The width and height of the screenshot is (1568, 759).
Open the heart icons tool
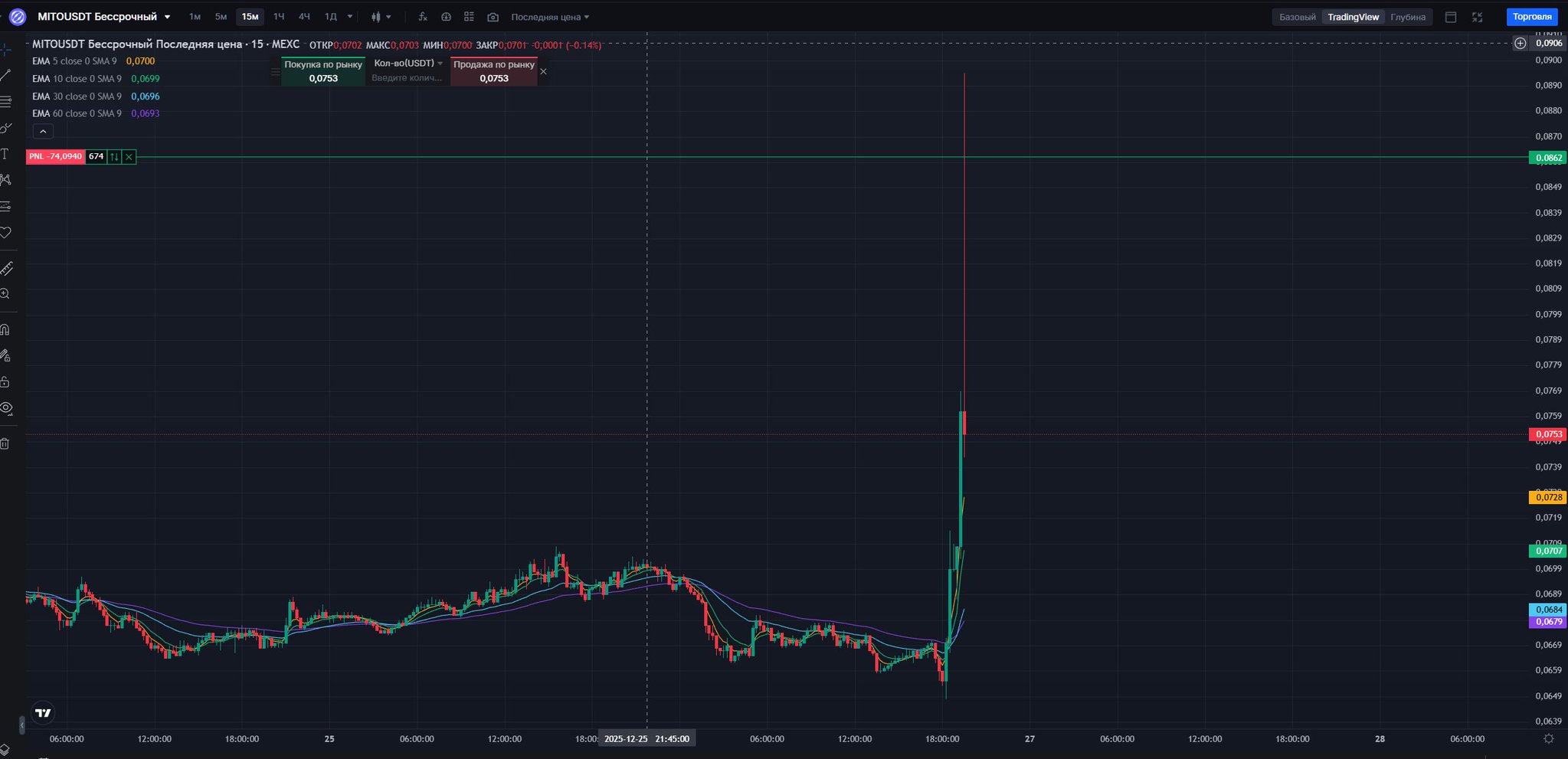[5, 232]
